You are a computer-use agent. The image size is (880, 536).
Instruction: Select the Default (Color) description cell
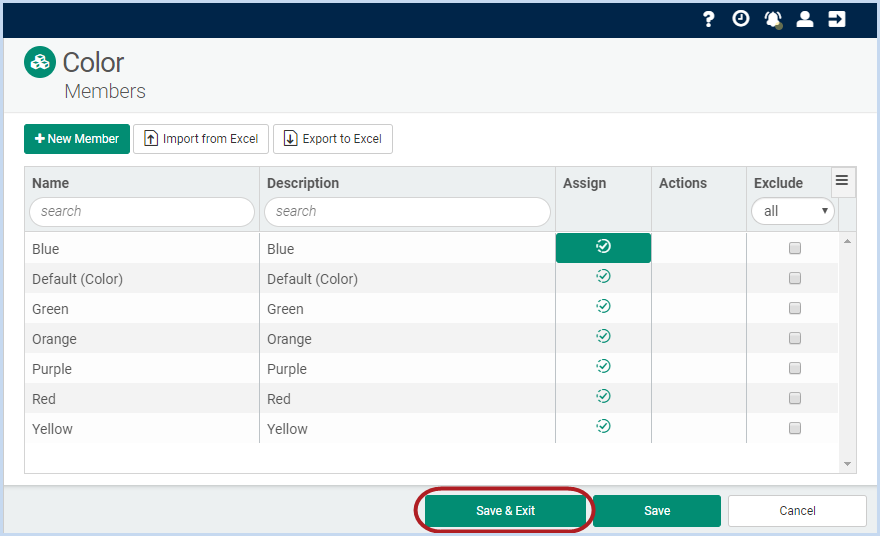(407, 278)
